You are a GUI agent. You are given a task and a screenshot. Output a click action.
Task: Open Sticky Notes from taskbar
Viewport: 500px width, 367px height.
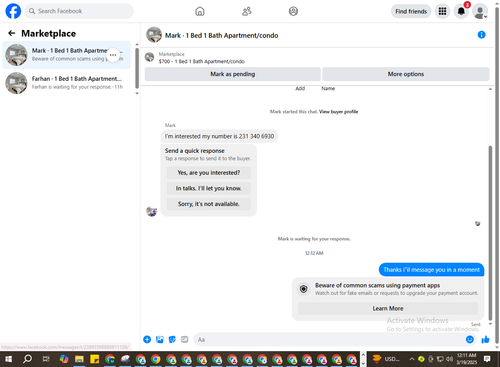(x=95, y=359)
